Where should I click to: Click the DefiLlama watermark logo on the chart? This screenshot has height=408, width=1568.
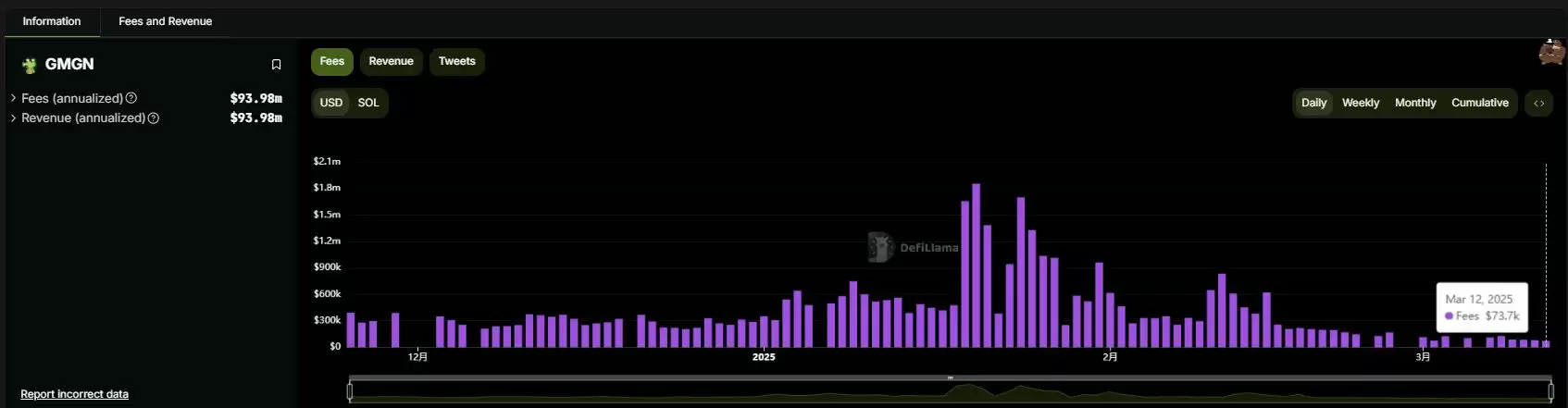tap(880, 247)
